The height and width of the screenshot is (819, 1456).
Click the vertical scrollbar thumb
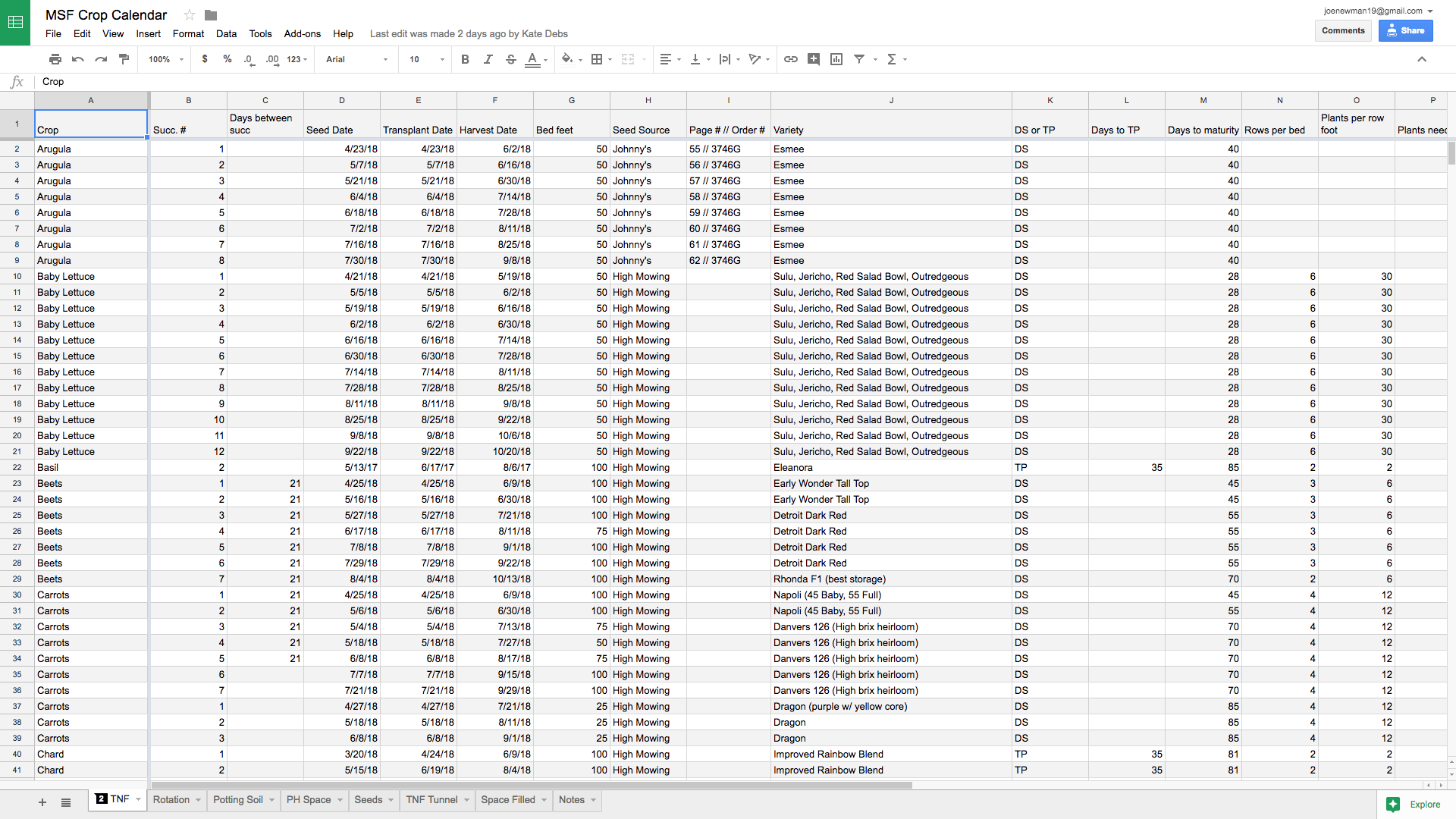tap(1451, 153)
